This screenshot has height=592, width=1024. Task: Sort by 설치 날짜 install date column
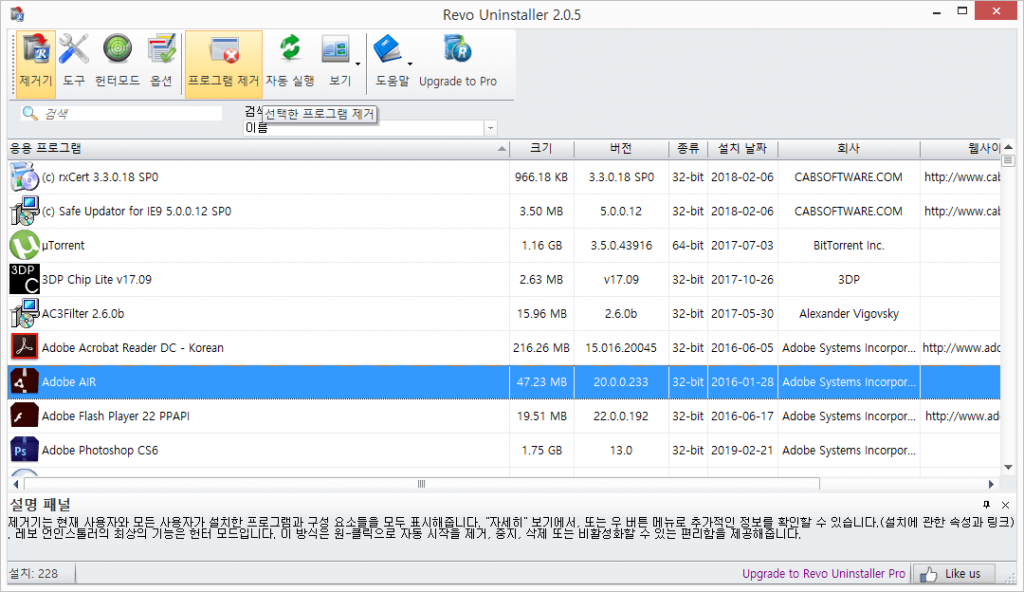pyautogui.click(x=743, y=149)
